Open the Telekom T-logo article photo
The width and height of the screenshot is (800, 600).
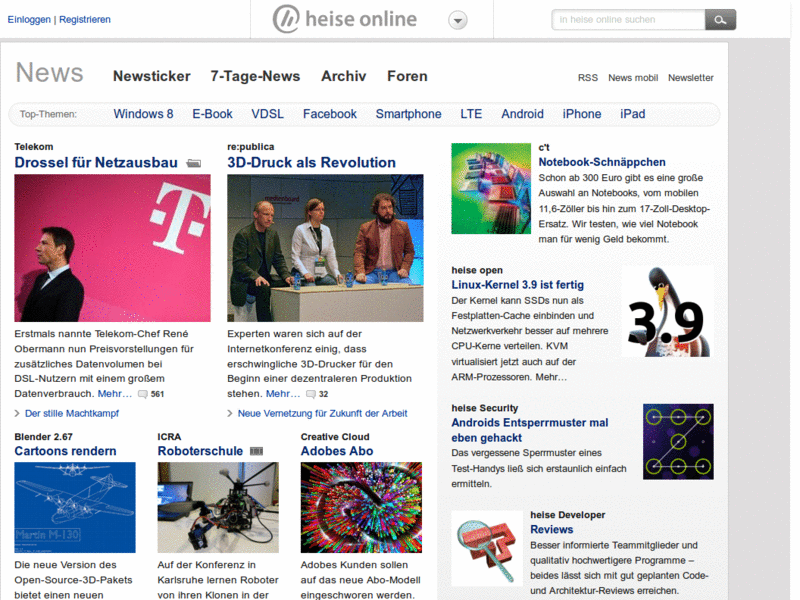click(x=112, y=248)
